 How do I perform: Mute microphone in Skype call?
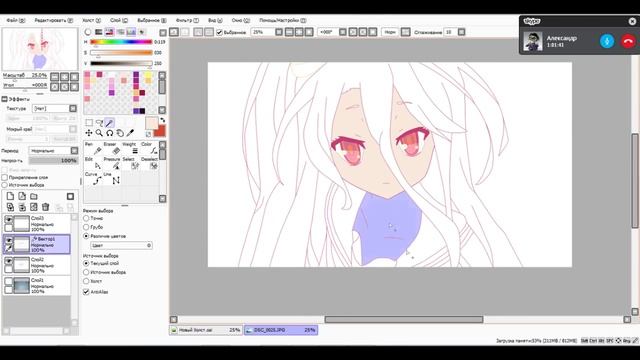[607, 41]
